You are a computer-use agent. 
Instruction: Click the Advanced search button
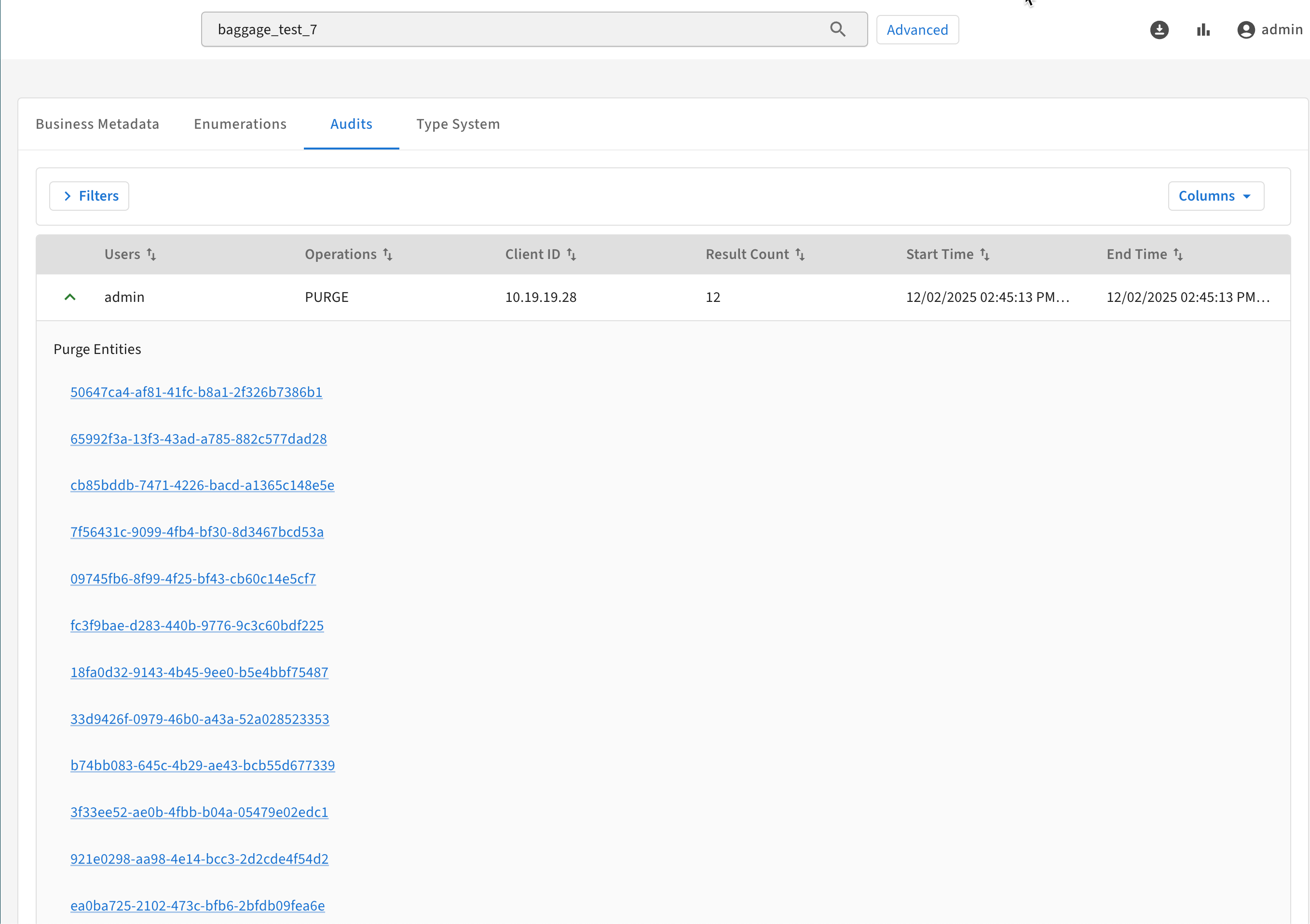click(917, 30)
